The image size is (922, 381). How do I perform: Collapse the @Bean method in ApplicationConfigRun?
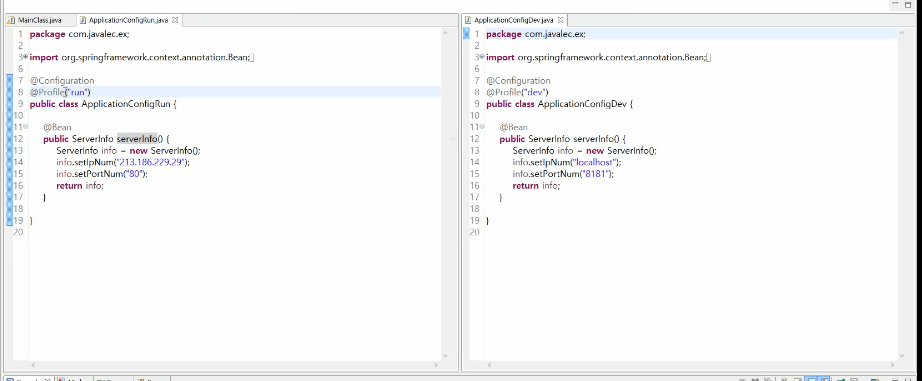coord(25,127)
